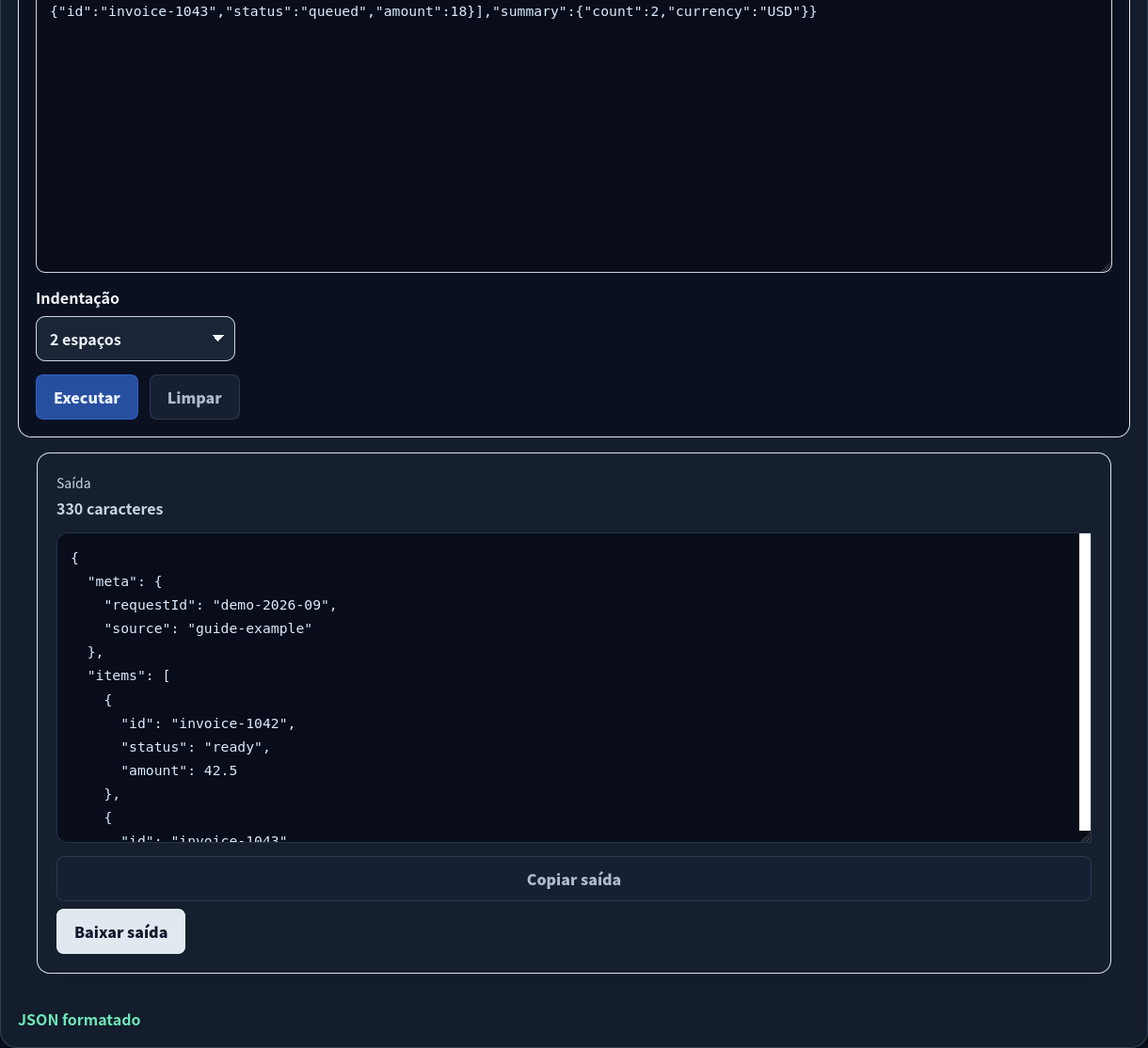The image size is (1148, 1048).
Task: Click the "Saída" section label
Action: click(x=73, y=484)
